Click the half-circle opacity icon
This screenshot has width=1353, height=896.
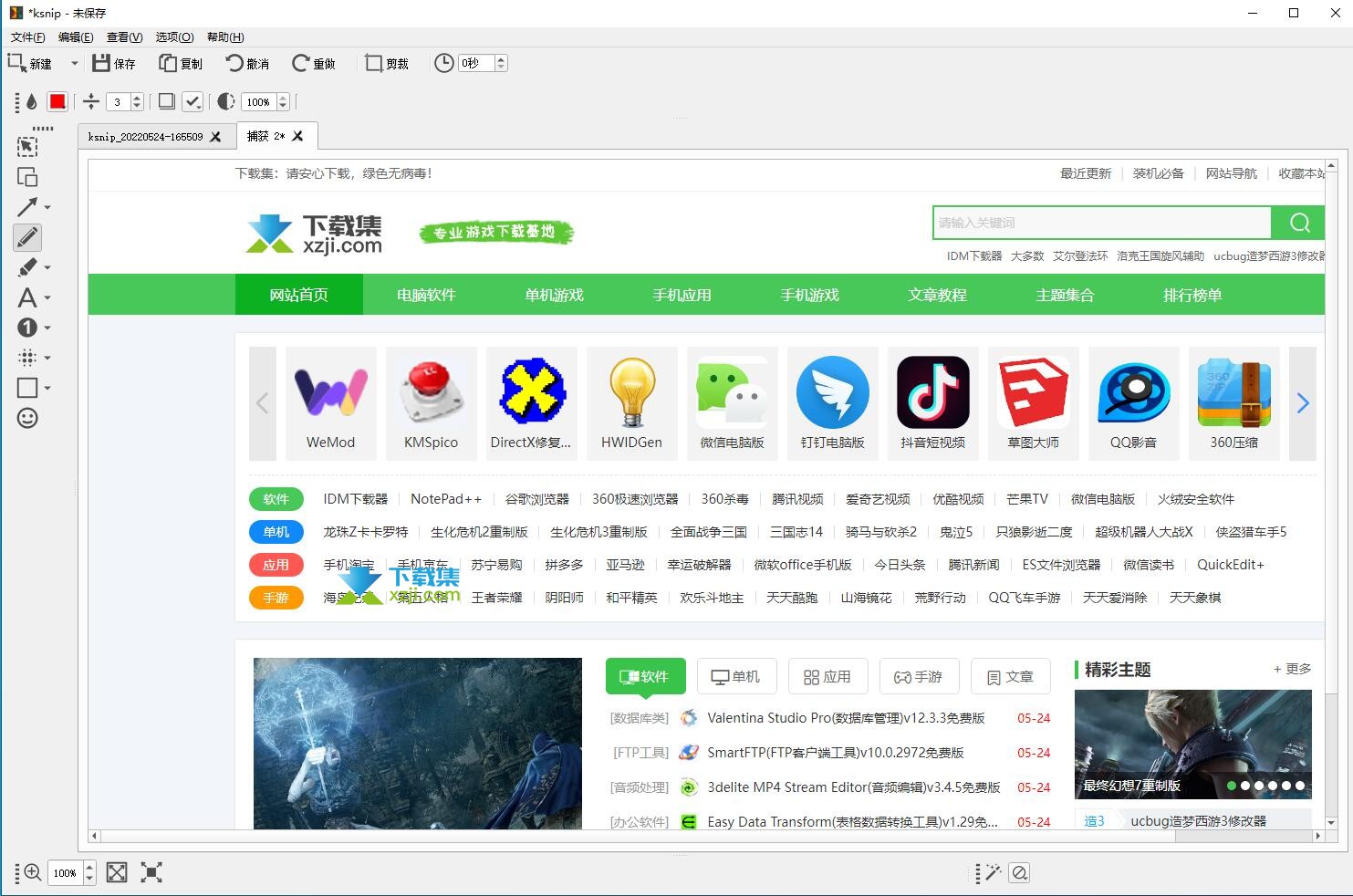tap(226, 101)
